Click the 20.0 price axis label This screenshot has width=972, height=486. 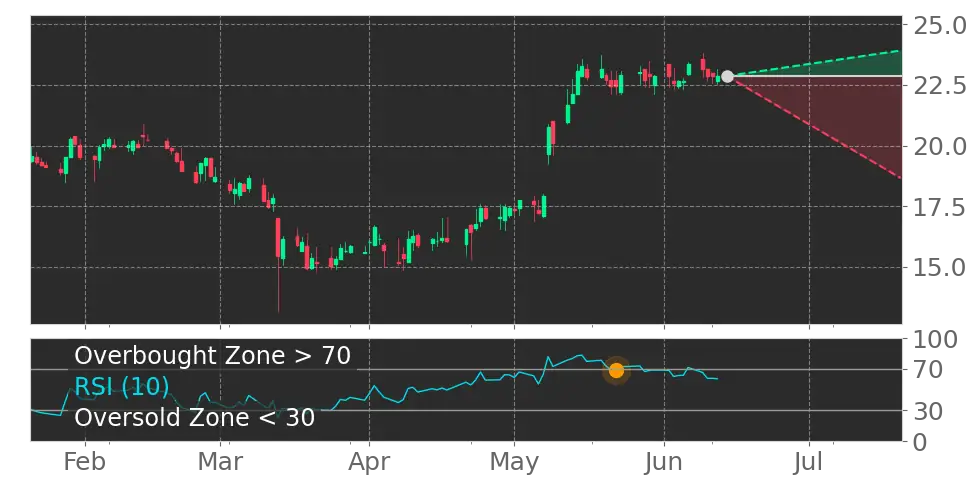pos(938,146)
